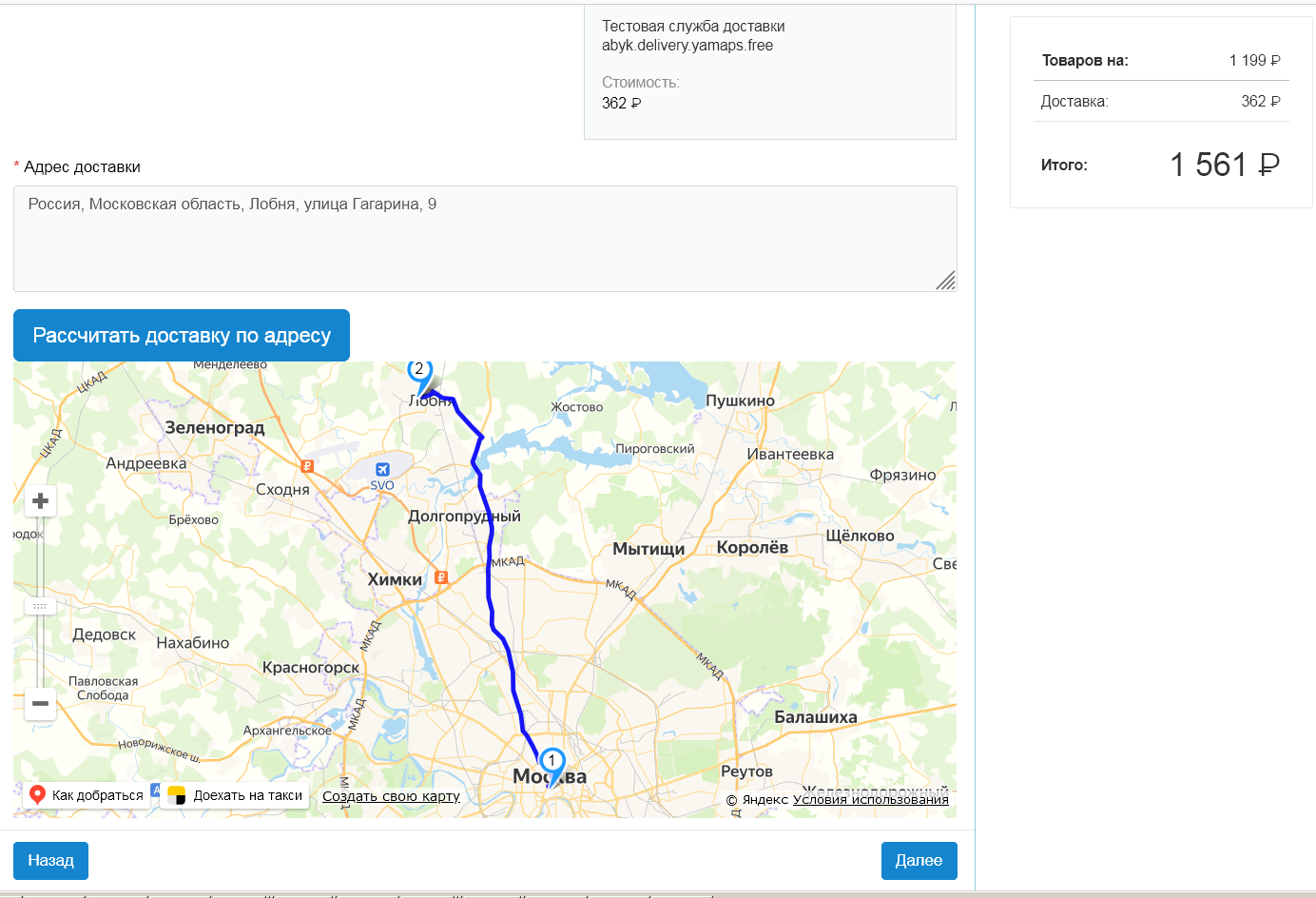Click the Фрязино label on the map

[x=902, y=476]
